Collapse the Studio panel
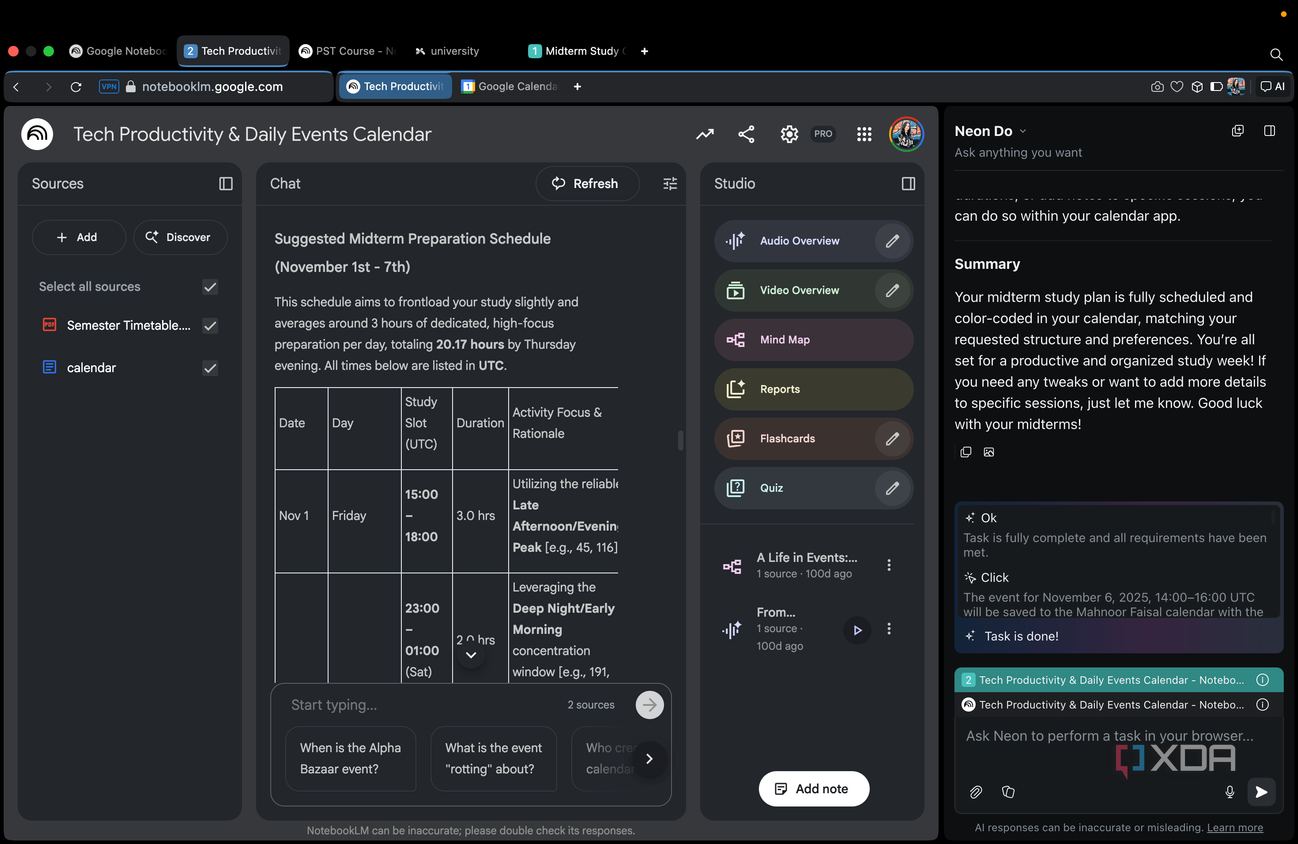The height and width of the screenshot is (844, 1298). pyautogui.click(x=908, y=184)
